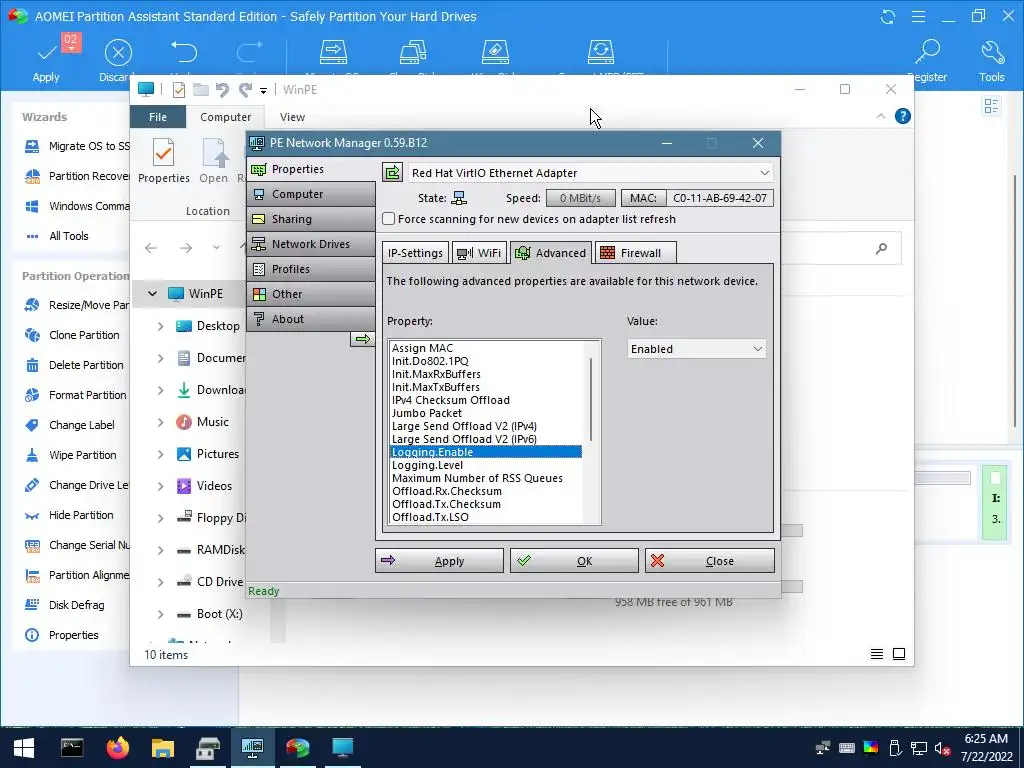
Task: Open the View tab in WinPE ribbon
Action: tap(292, 117)
